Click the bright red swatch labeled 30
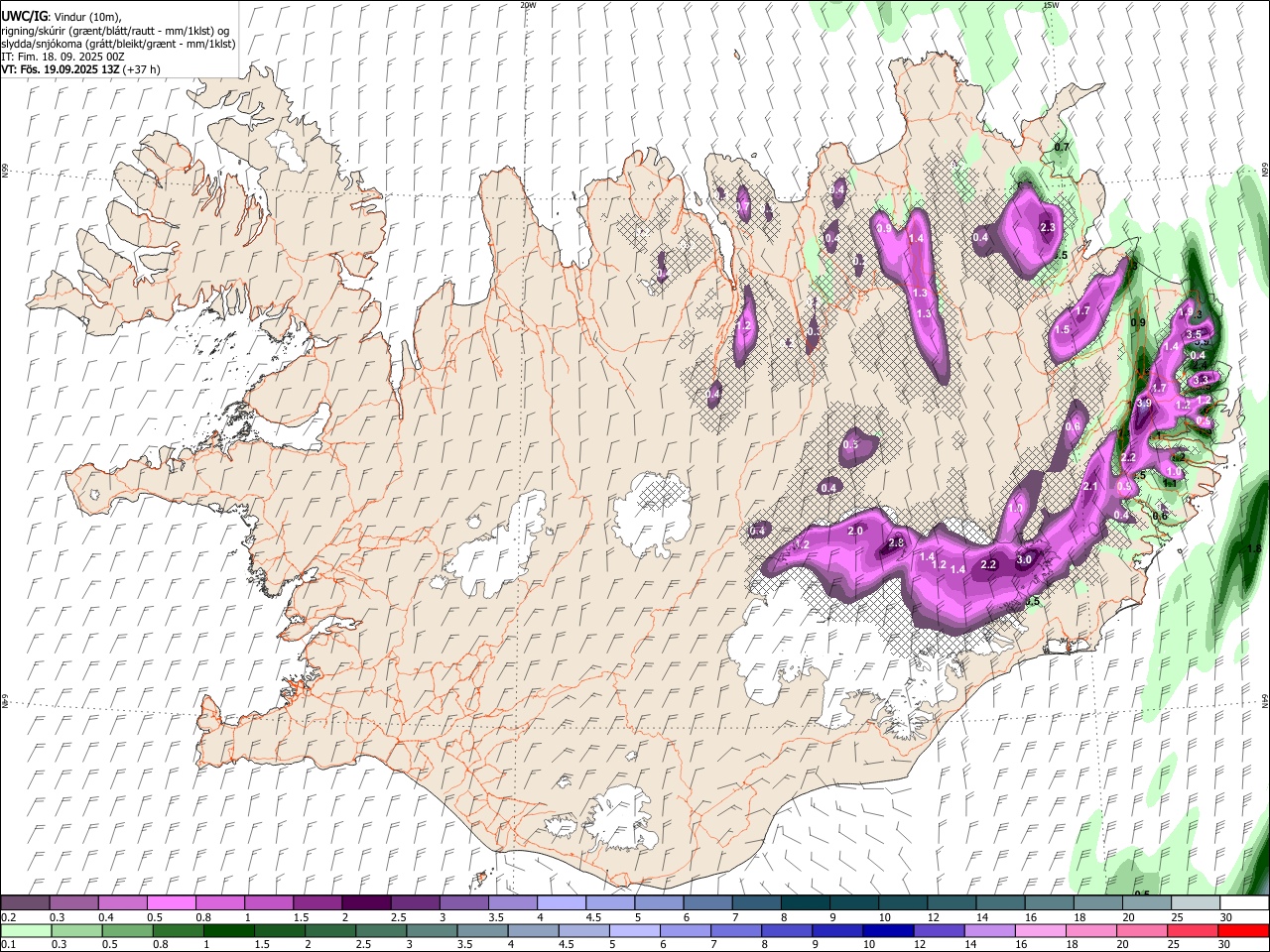1270x952 pixels. (1243, 931)
